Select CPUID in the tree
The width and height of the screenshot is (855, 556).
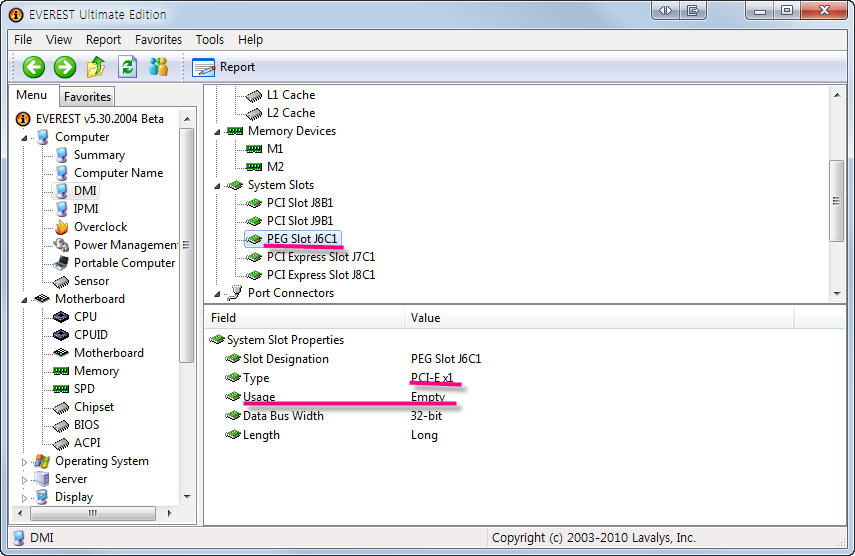coord(91,335)
